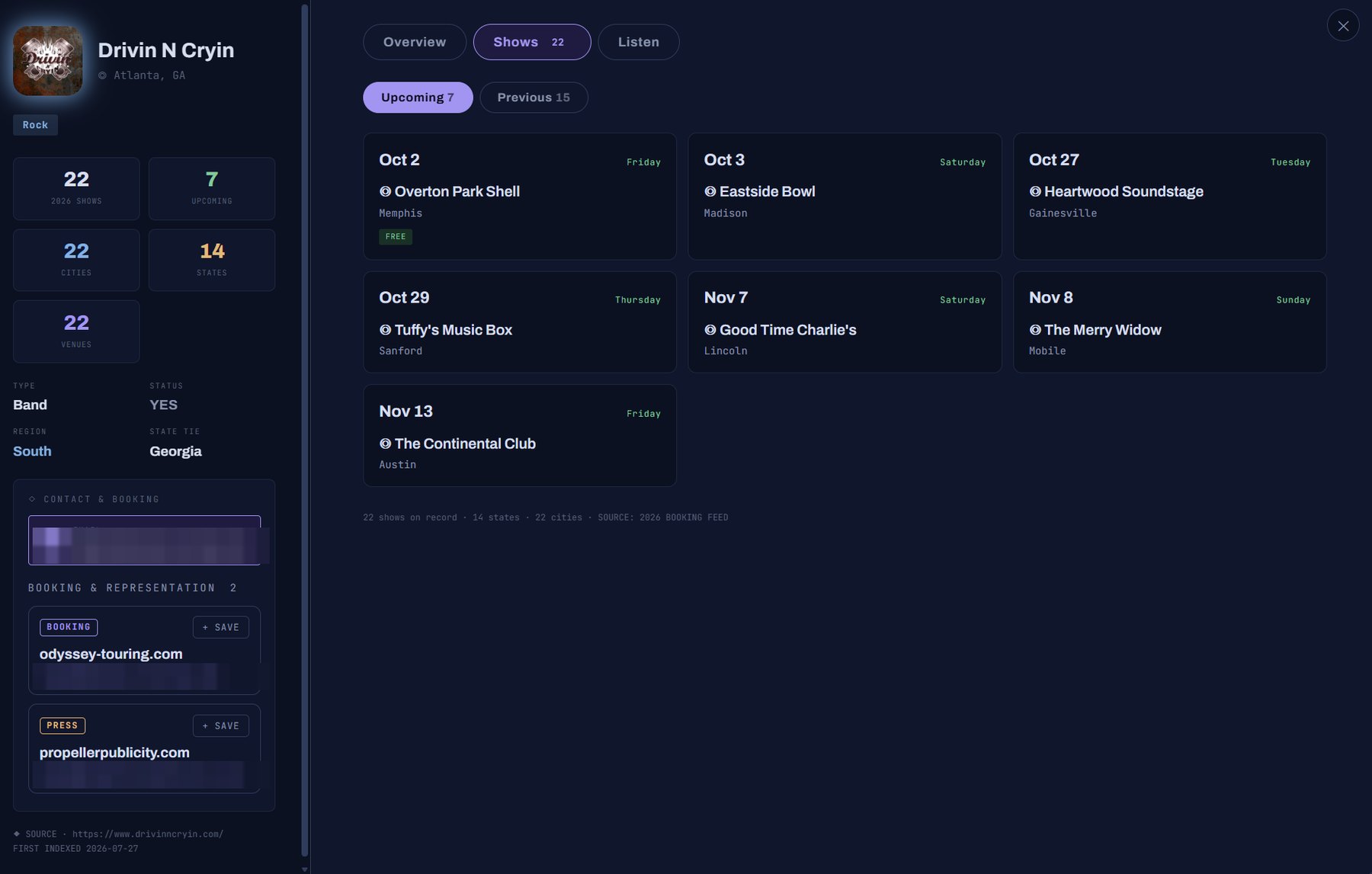
Task: Open the Oct 3 show date
Action: click(x=724, y=160)
